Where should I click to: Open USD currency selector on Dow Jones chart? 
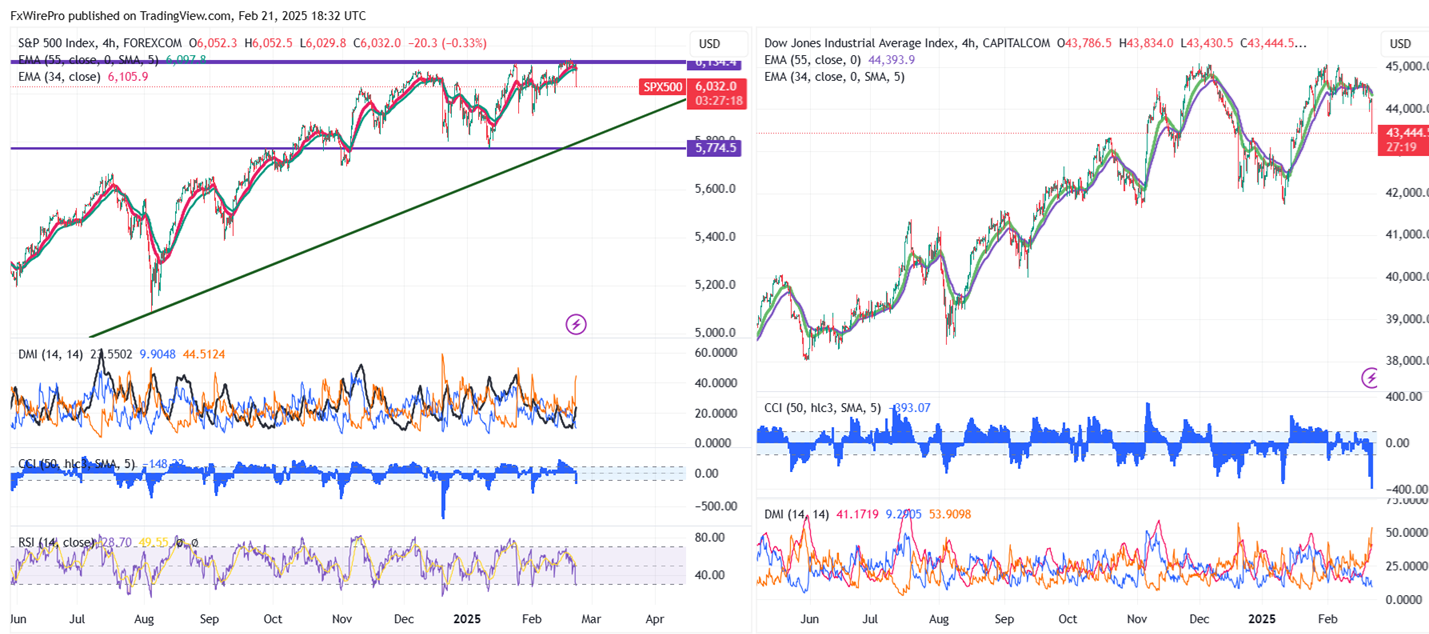point(1402,44)
